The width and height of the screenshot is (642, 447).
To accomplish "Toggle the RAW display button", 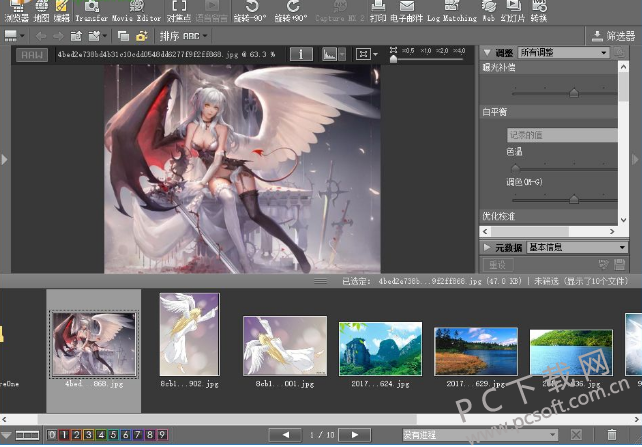I will pos(32,54).
